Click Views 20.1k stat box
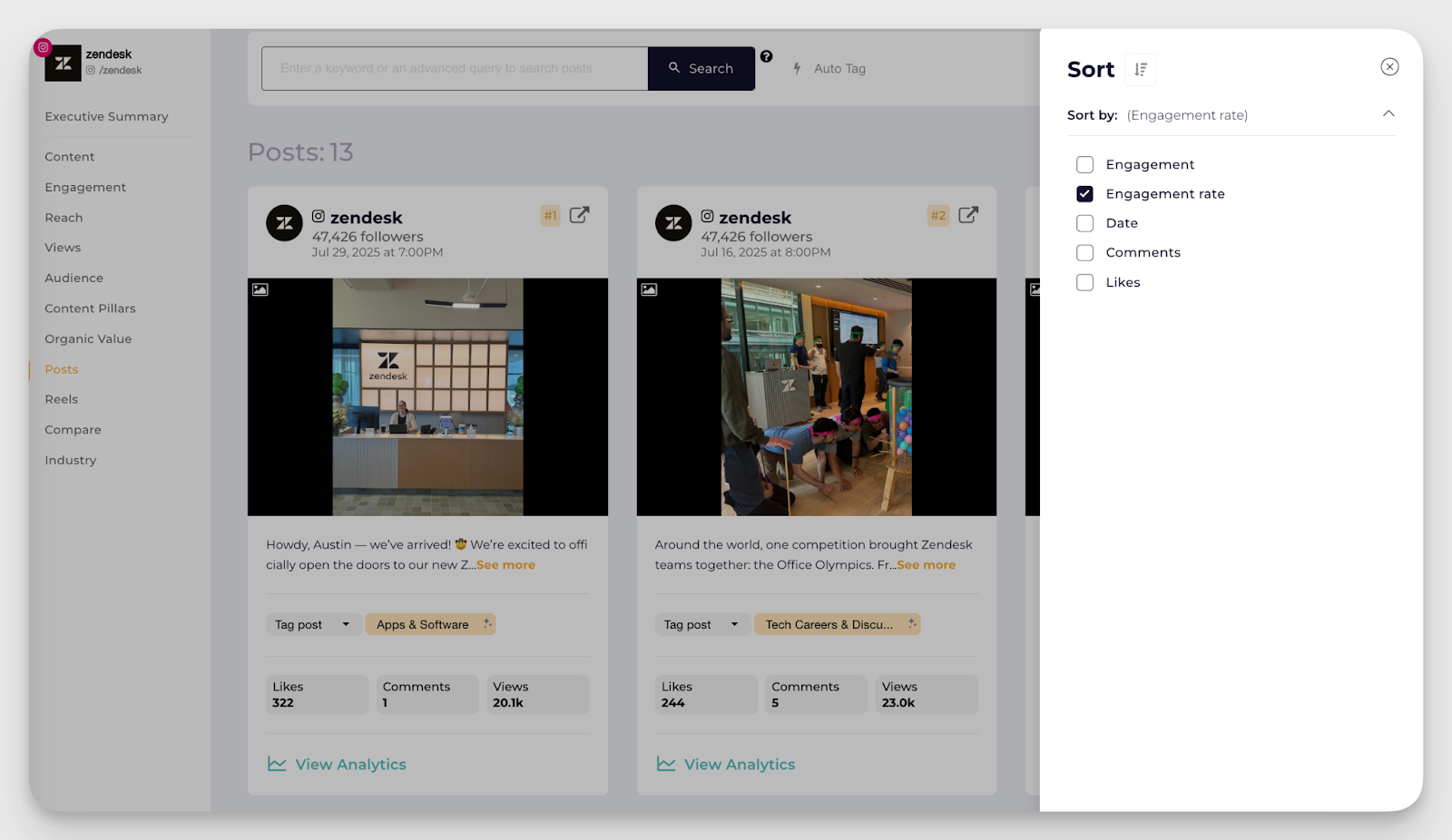 click(538, 695)
